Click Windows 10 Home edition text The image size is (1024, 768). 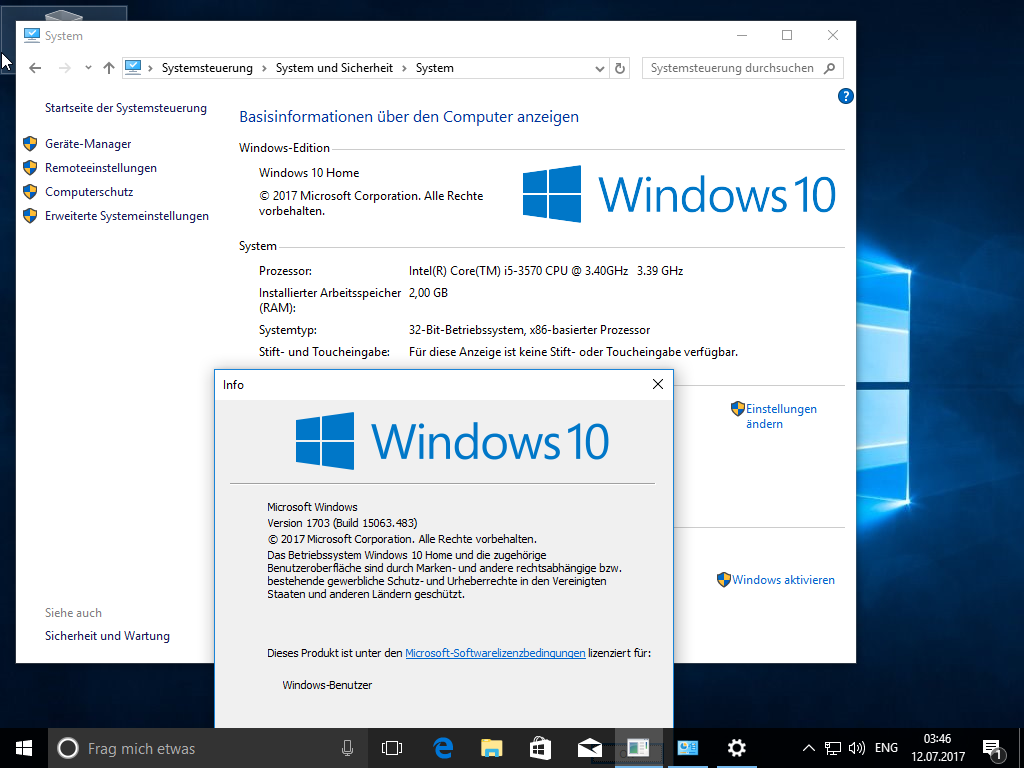coord(309,173)
